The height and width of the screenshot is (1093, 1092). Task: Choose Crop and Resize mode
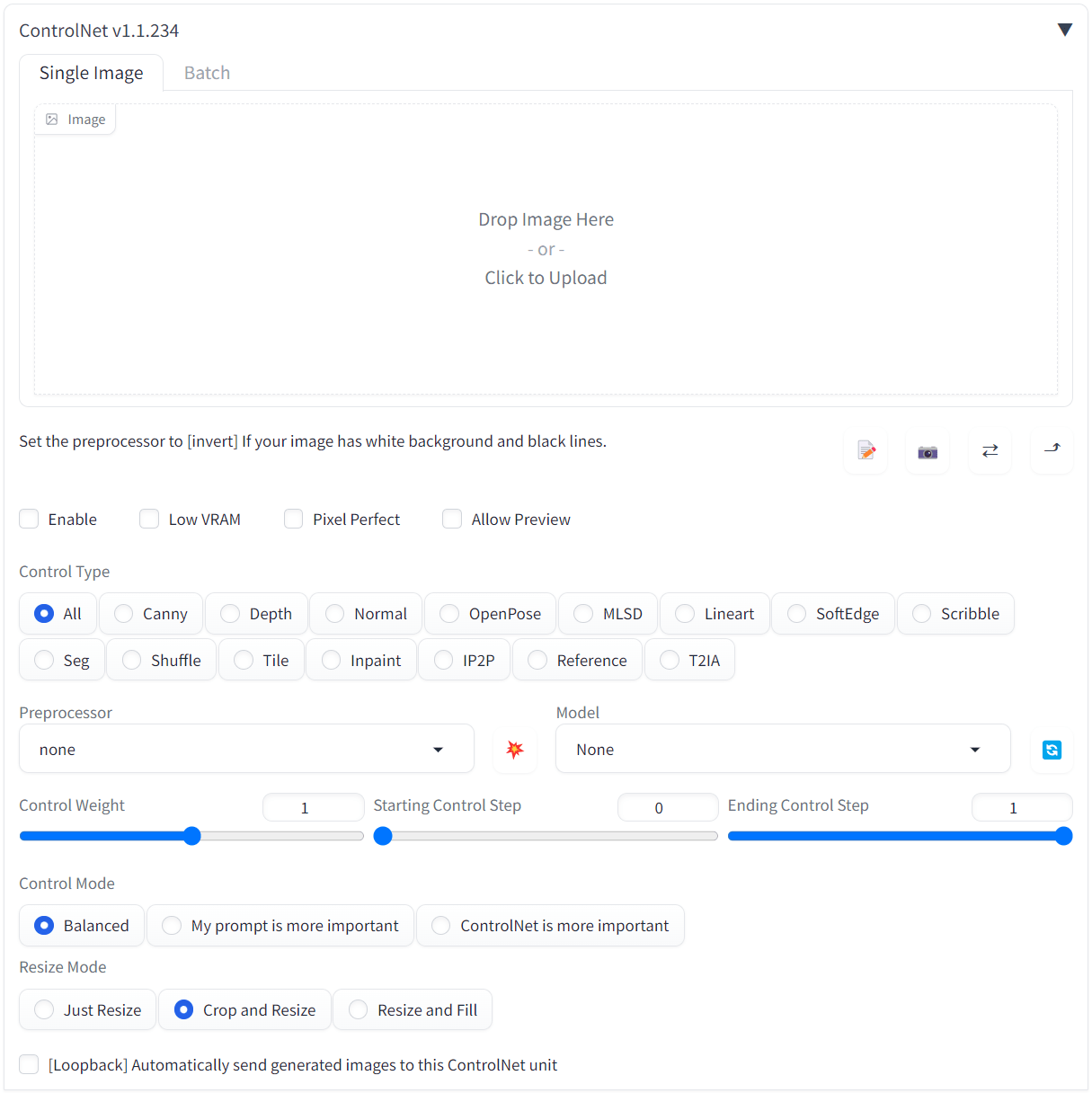point(244,1010)
